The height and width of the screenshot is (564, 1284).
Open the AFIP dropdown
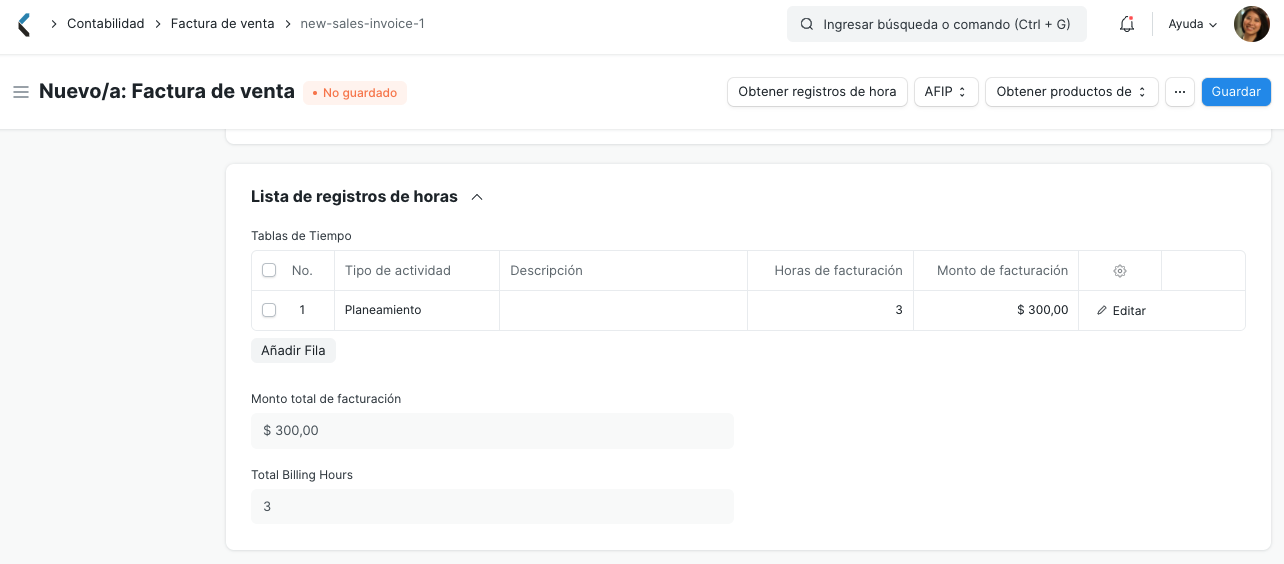pos(946,92)
